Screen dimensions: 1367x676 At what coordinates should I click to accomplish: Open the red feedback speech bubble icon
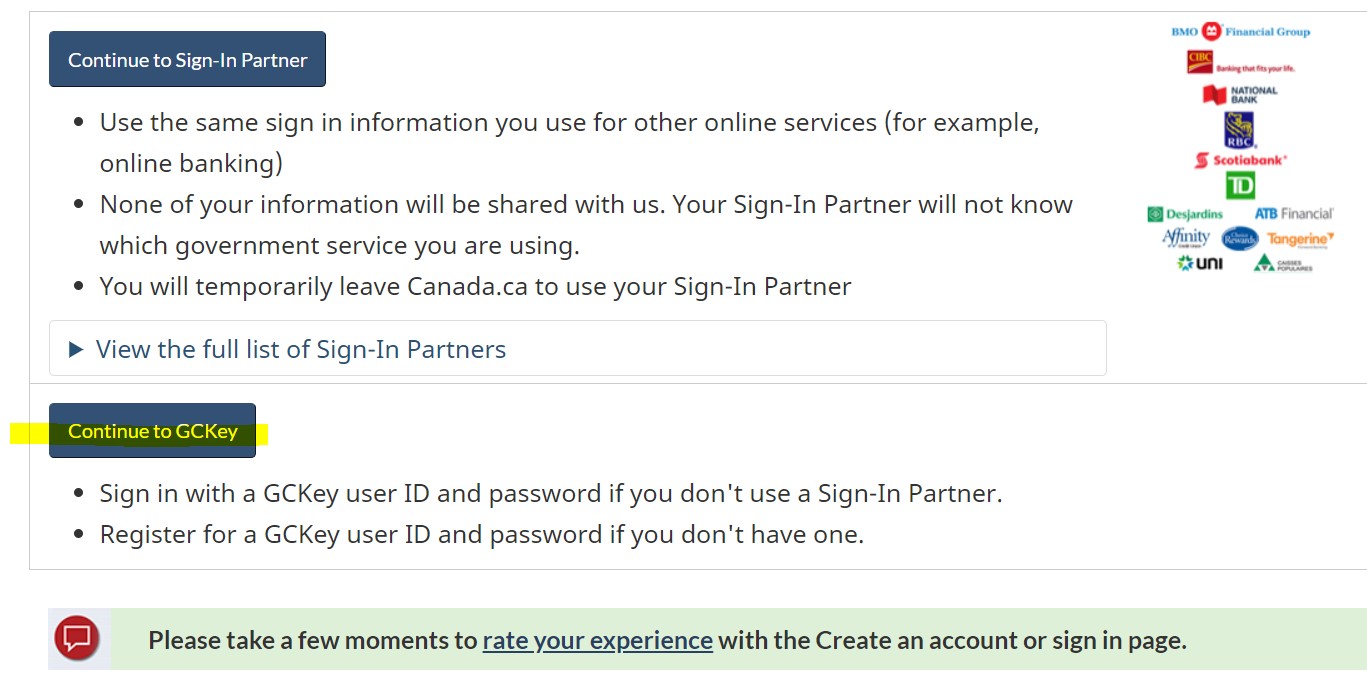coord(78,638)
